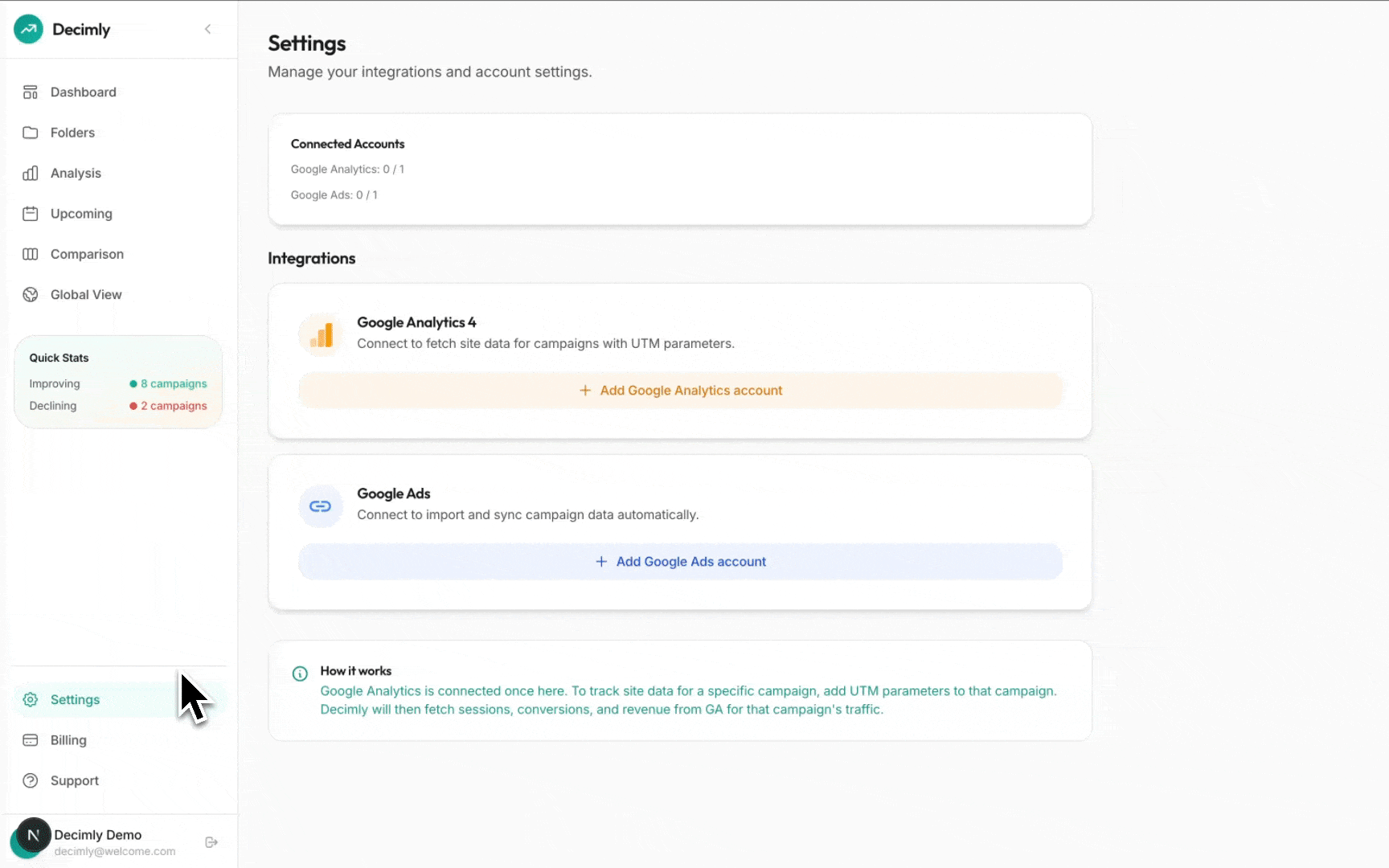
Task: Click the How it works info icon
Action: [x=300, y=674]
